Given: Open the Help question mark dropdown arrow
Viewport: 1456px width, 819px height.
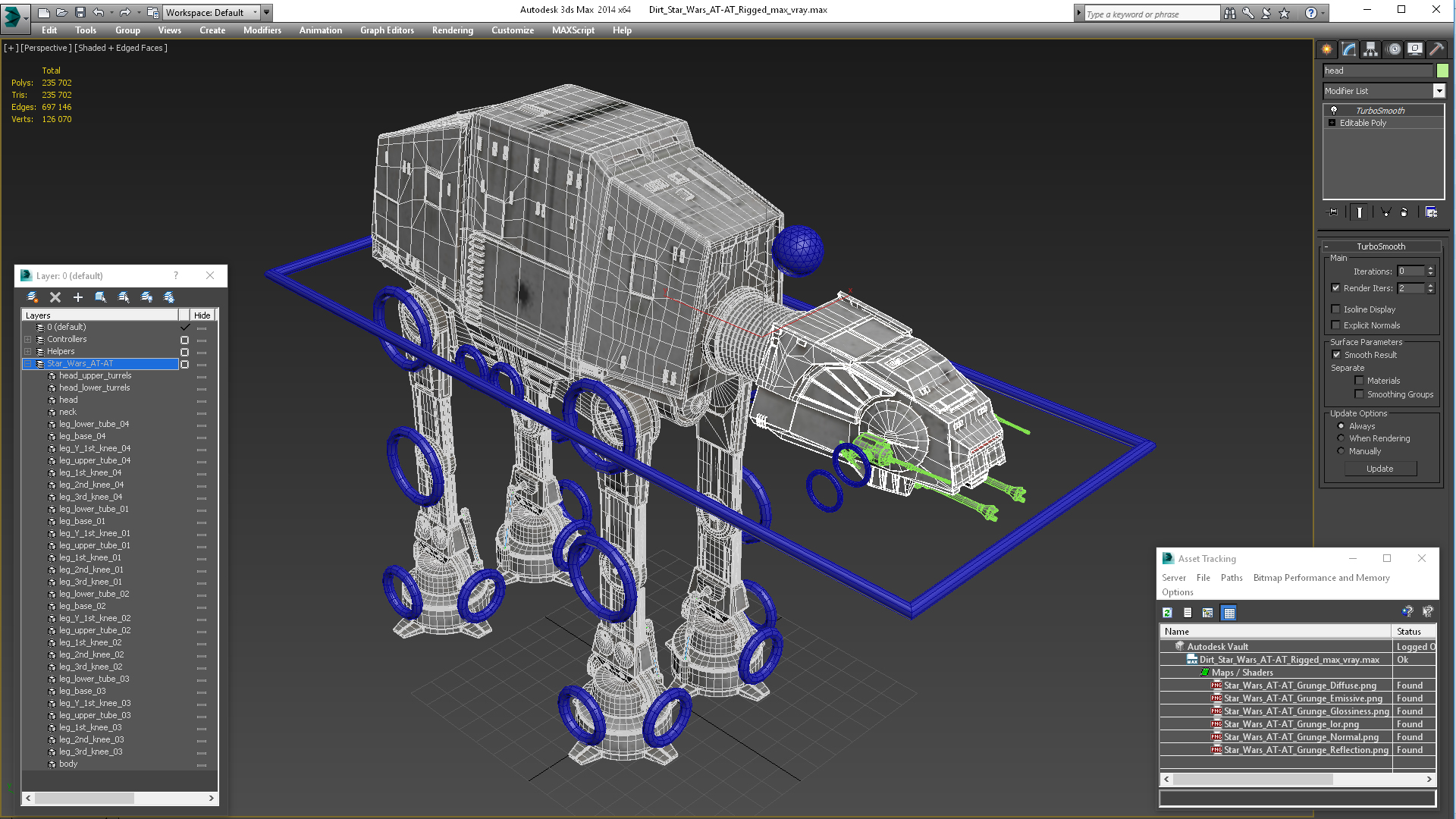Looking at the screenshot, I should point(1323,13).
